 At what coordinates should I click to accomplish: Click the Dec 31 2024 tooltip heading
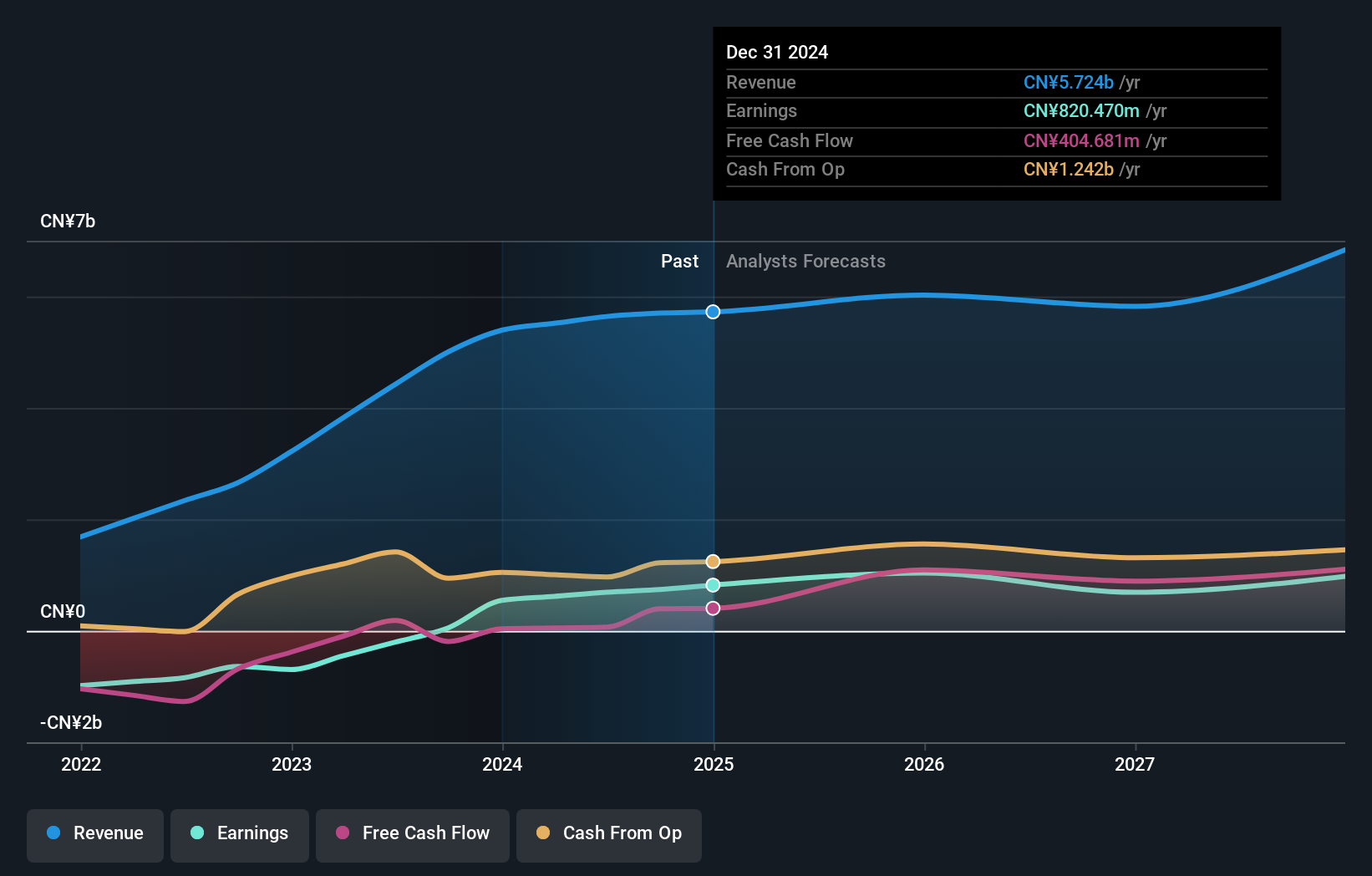(777, 53)
